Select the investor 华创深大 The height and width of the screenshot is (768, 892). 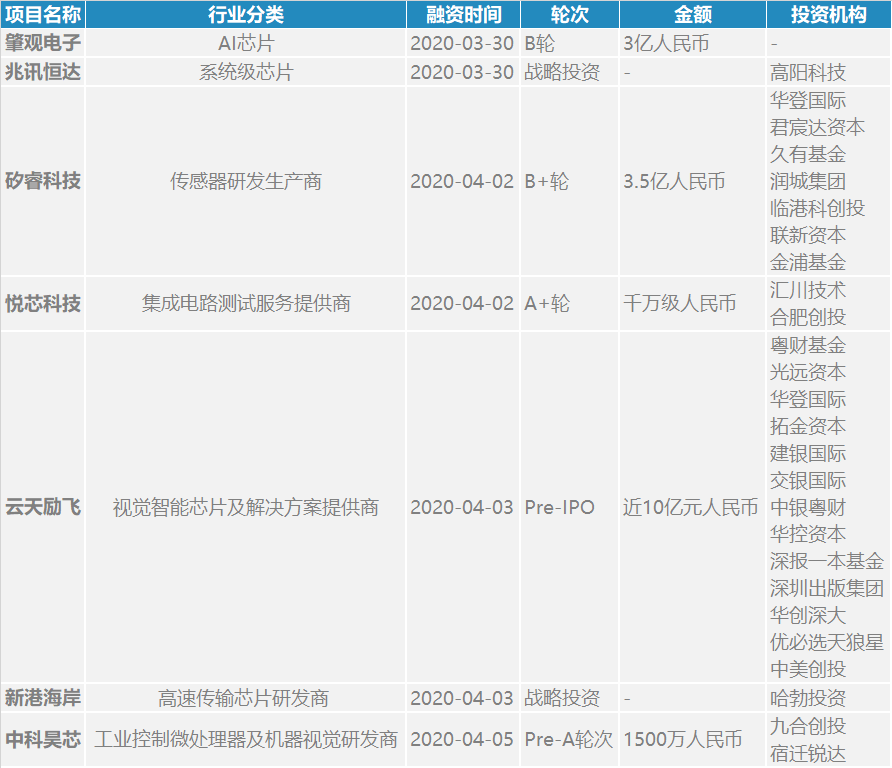pos(808,615)
